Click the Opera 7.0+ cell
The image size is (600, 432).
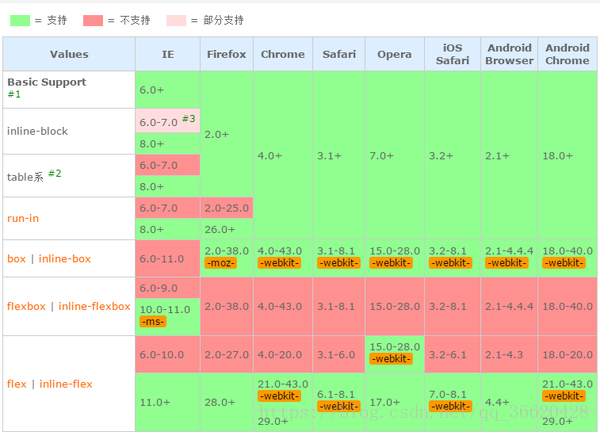tap(395, 156)
